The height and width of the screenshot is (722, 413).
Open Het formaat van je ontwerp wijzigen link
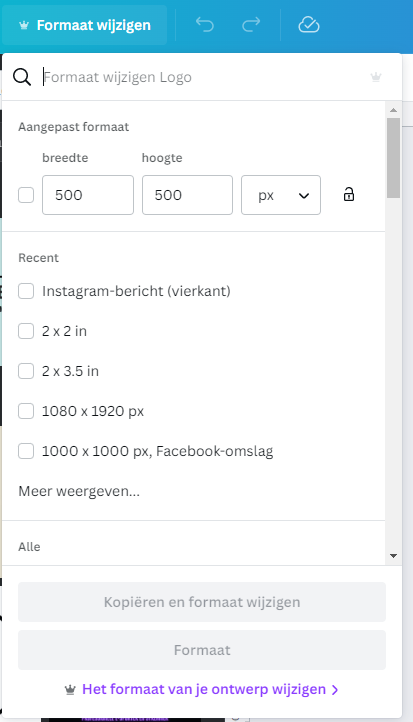click(202, 689)
